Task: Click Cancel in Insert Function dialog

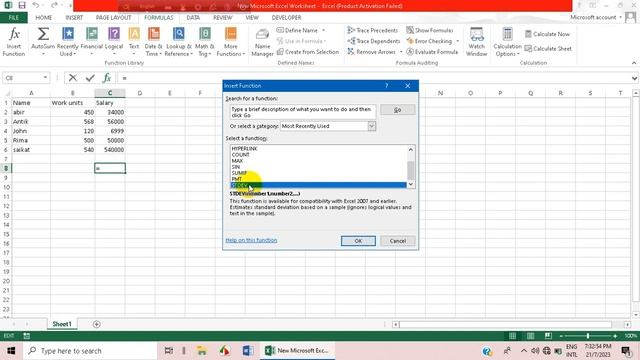Action: click(x=398, y=241)
